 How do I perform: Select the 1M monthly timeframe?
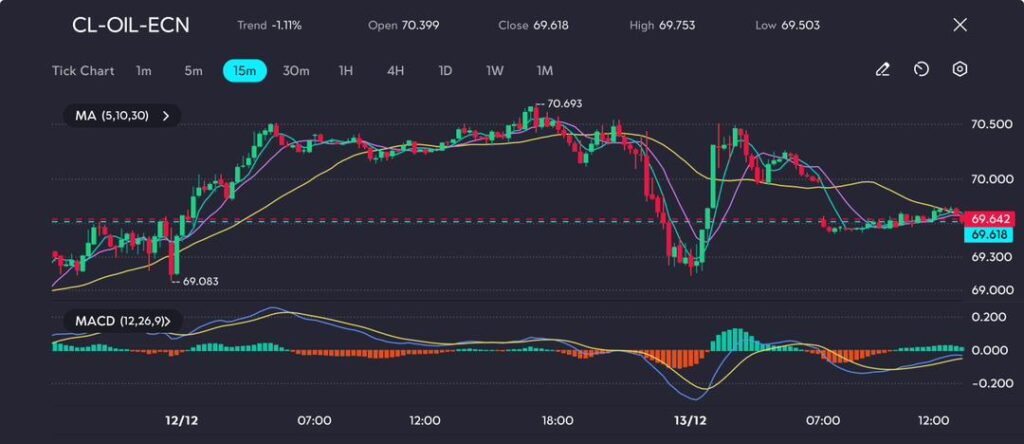pyautogui.click(x=544, y=71)
